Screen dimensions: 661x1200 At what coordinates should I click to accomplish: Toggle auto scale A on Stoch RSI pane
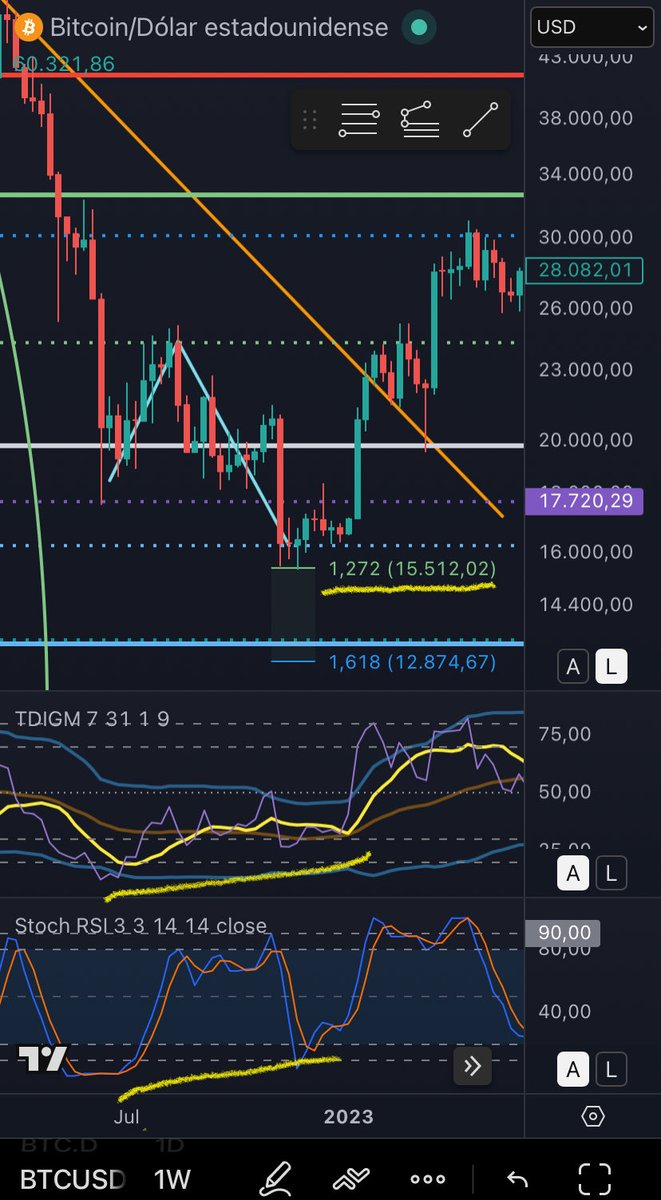coord(573,1069)
